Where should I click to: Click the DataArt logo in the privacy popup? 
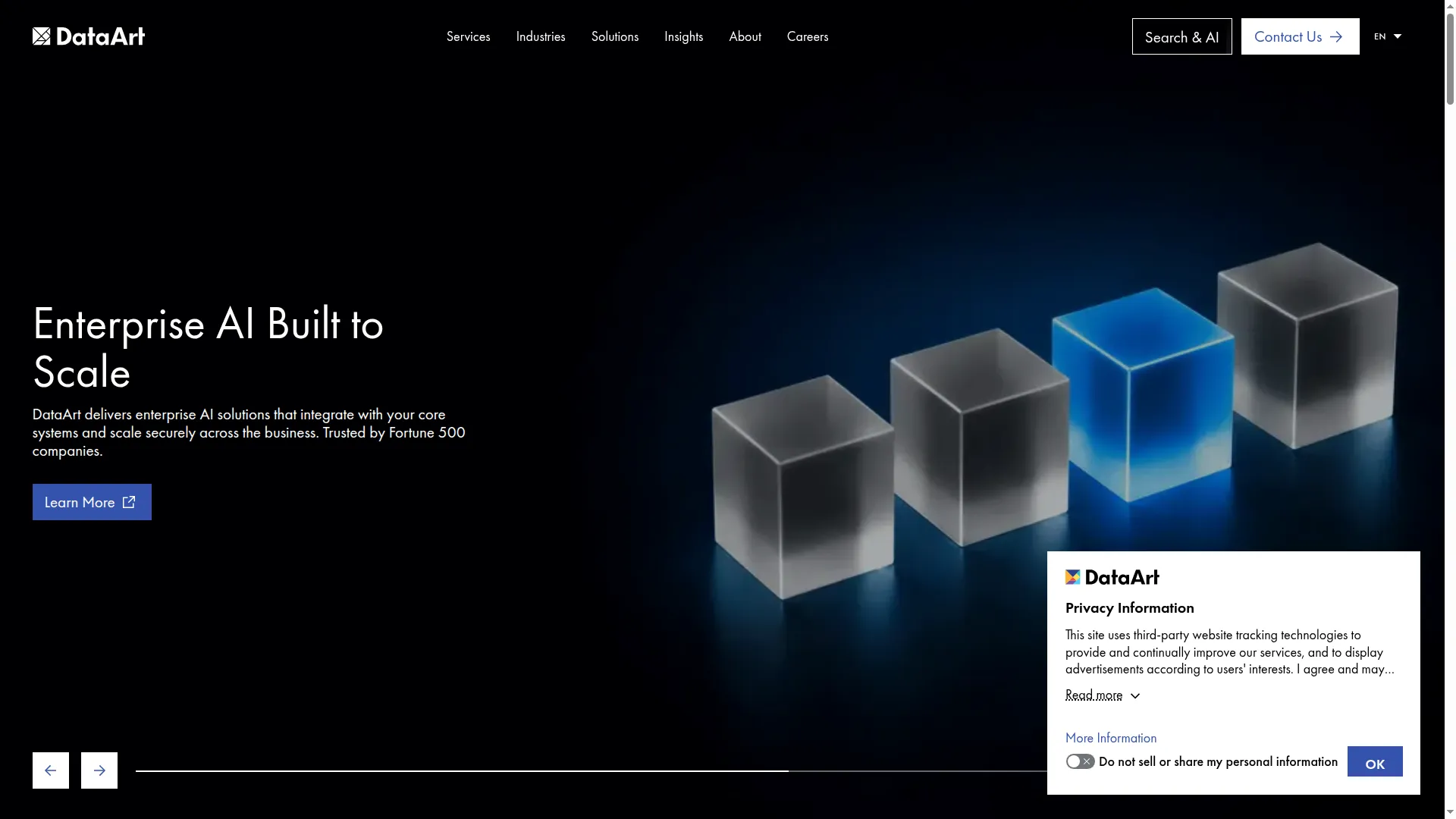pos(1112,577)
